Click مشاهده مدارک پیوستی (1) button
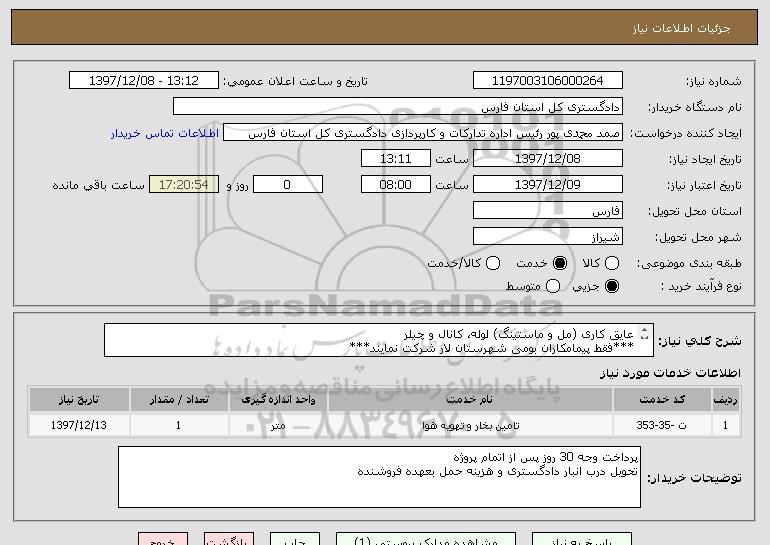The height and width of the screenshot is (545, 770). point(426,539)
